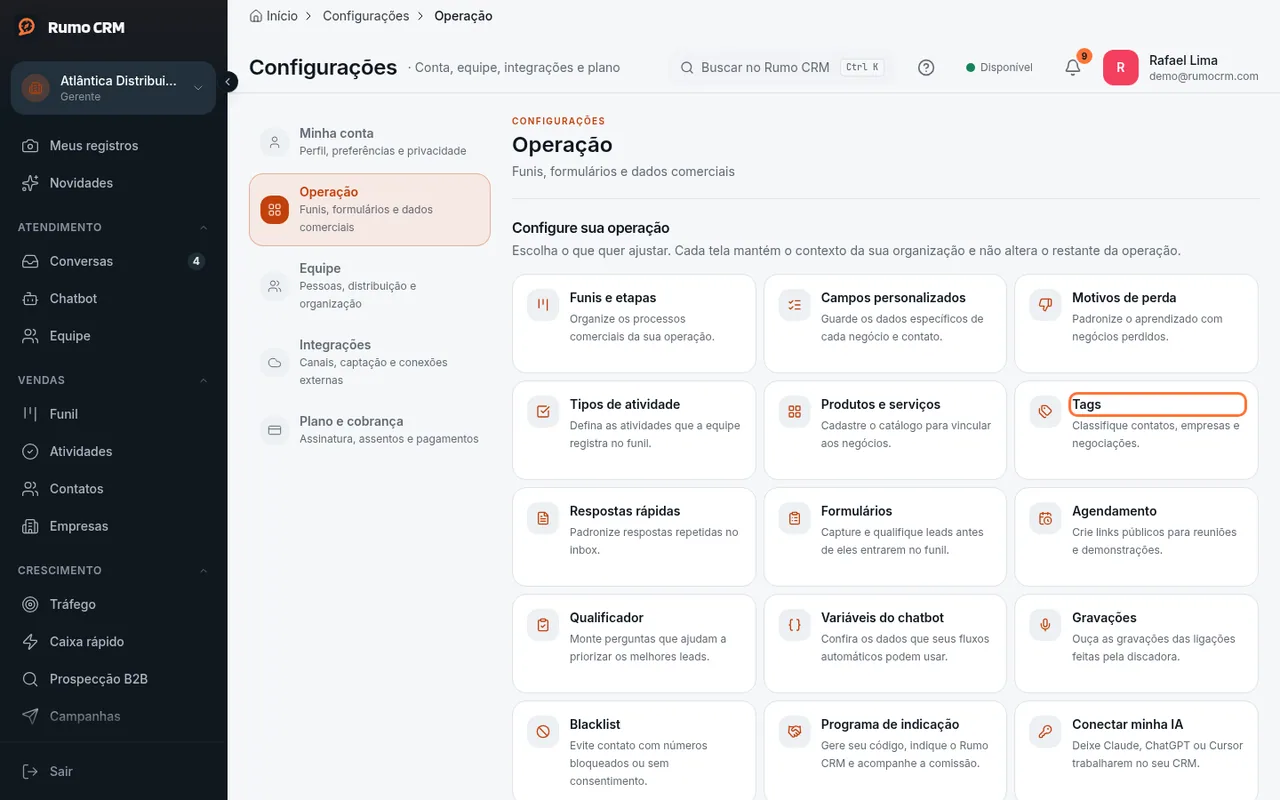Open the notifications bell icon

tap(1072, 68)
